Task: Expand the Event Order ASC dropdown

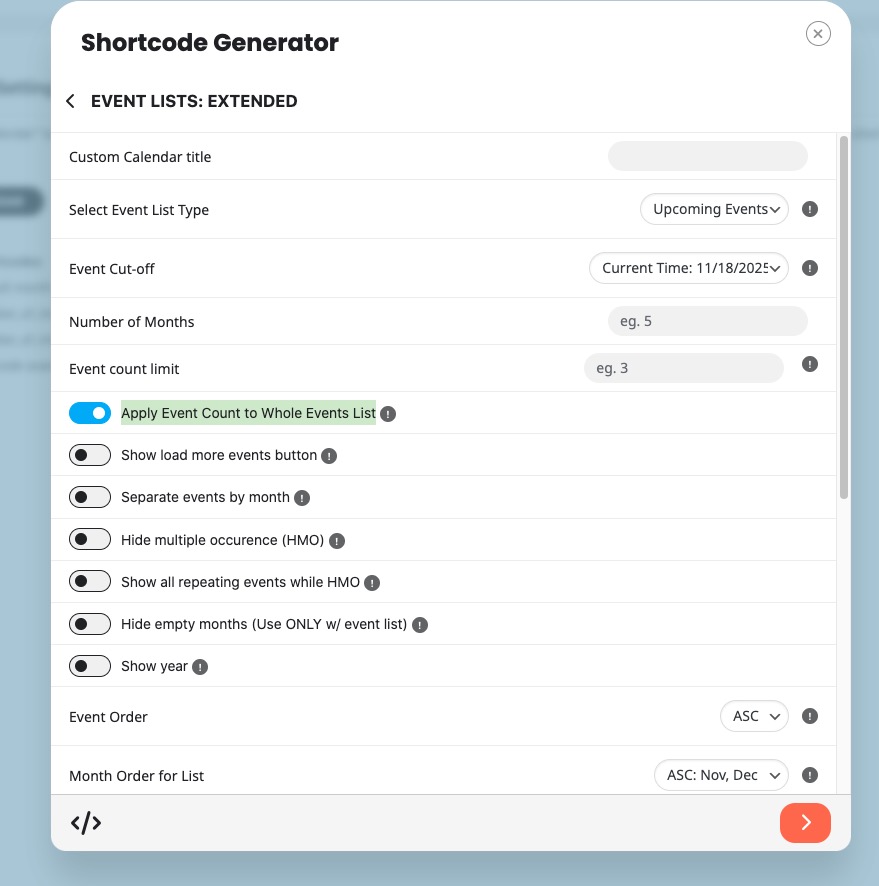Action: coord(754,716)
